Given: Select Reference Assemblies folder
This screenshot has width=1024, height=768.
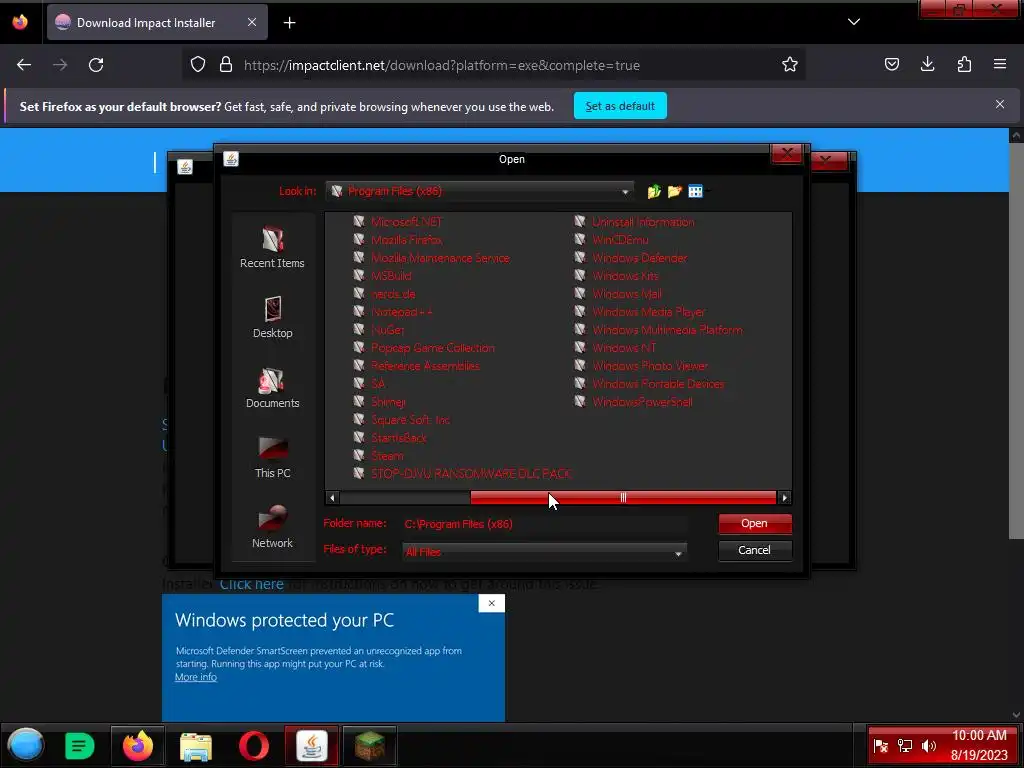Looking at the screenshot, I should [425, 366].
